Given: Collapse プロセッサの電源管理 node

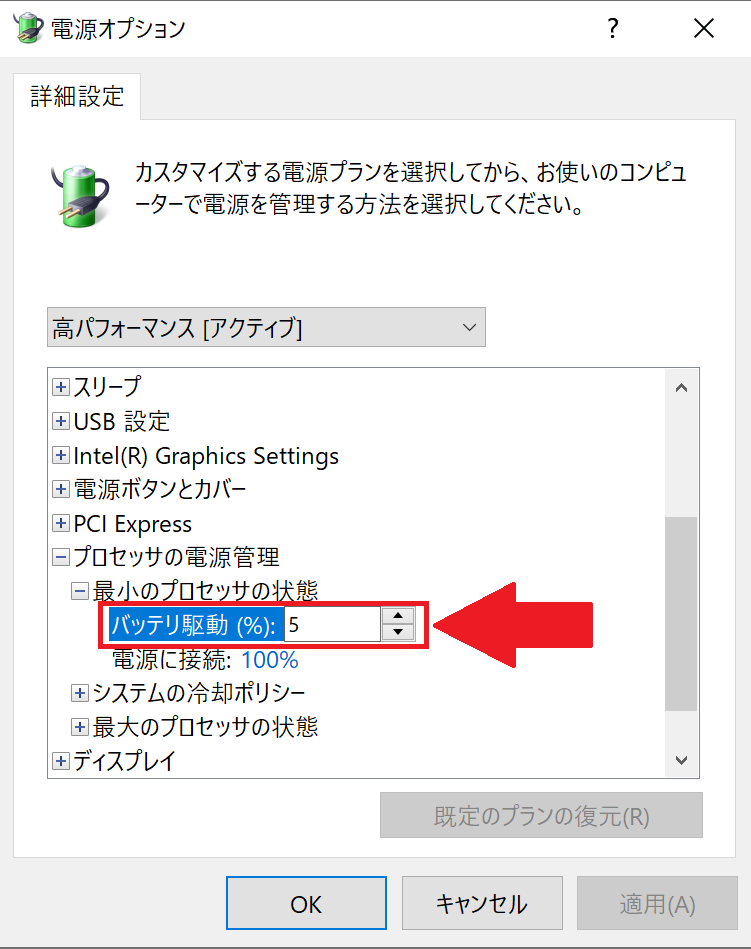Looking at the screenshot, I should pyautogui.click(x=61, y=557).
